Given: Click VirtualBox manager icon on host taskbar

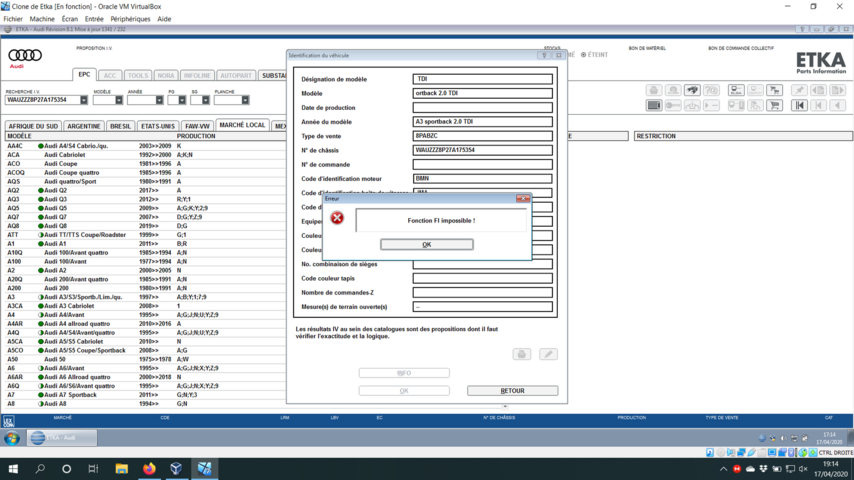Looking at the screenshot, I should click(x=176, y=469).
